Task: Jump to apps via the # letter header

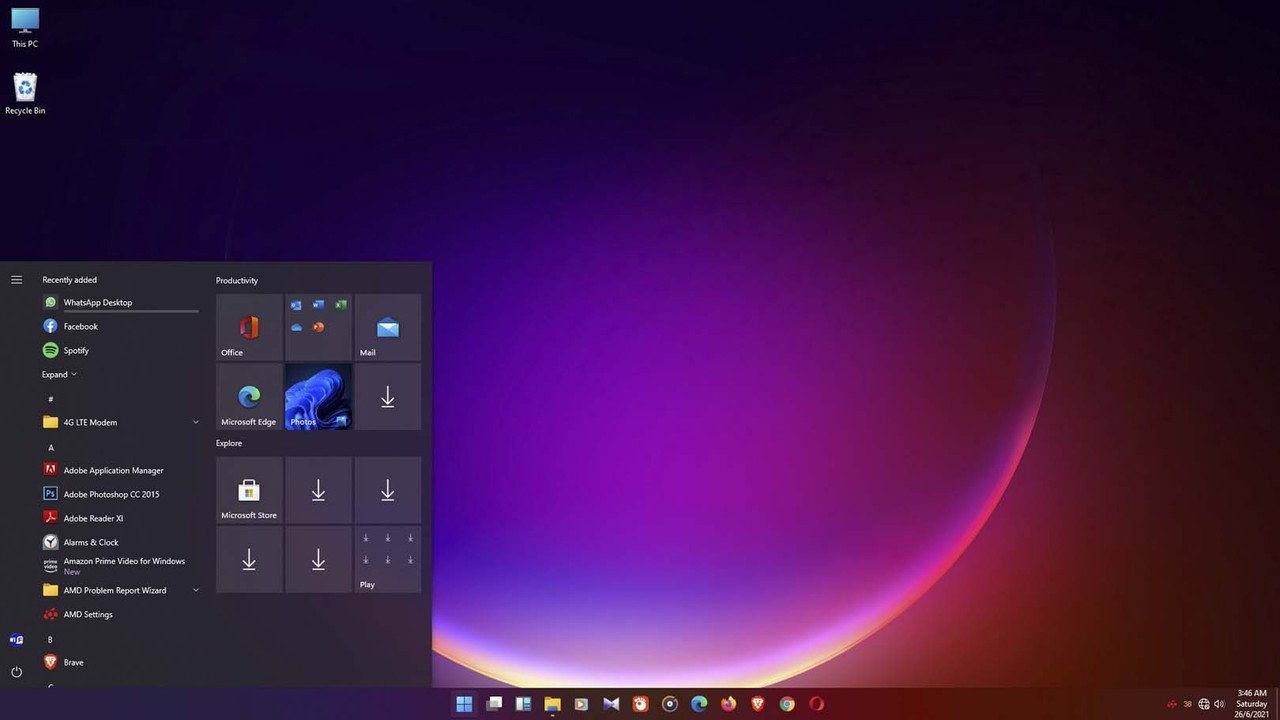Action: click(51, 399)
